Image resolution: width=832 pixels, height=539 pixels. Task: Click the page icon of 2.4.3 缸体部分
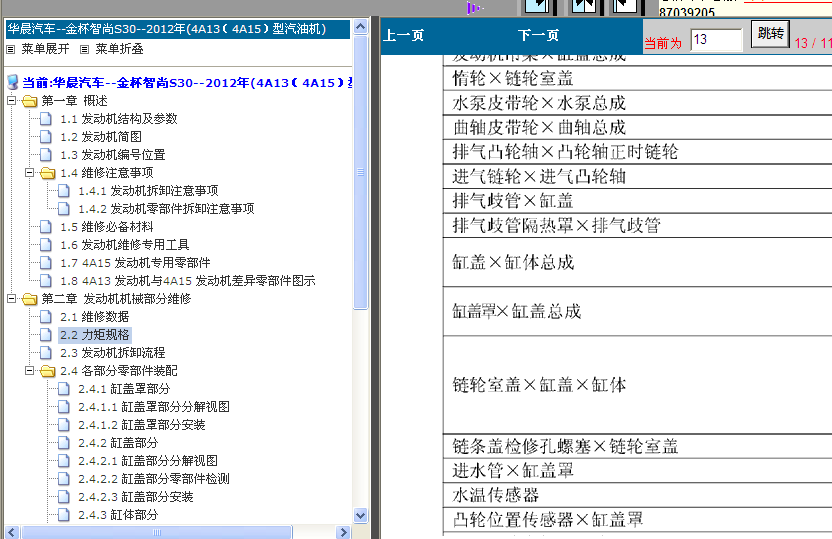64,515
